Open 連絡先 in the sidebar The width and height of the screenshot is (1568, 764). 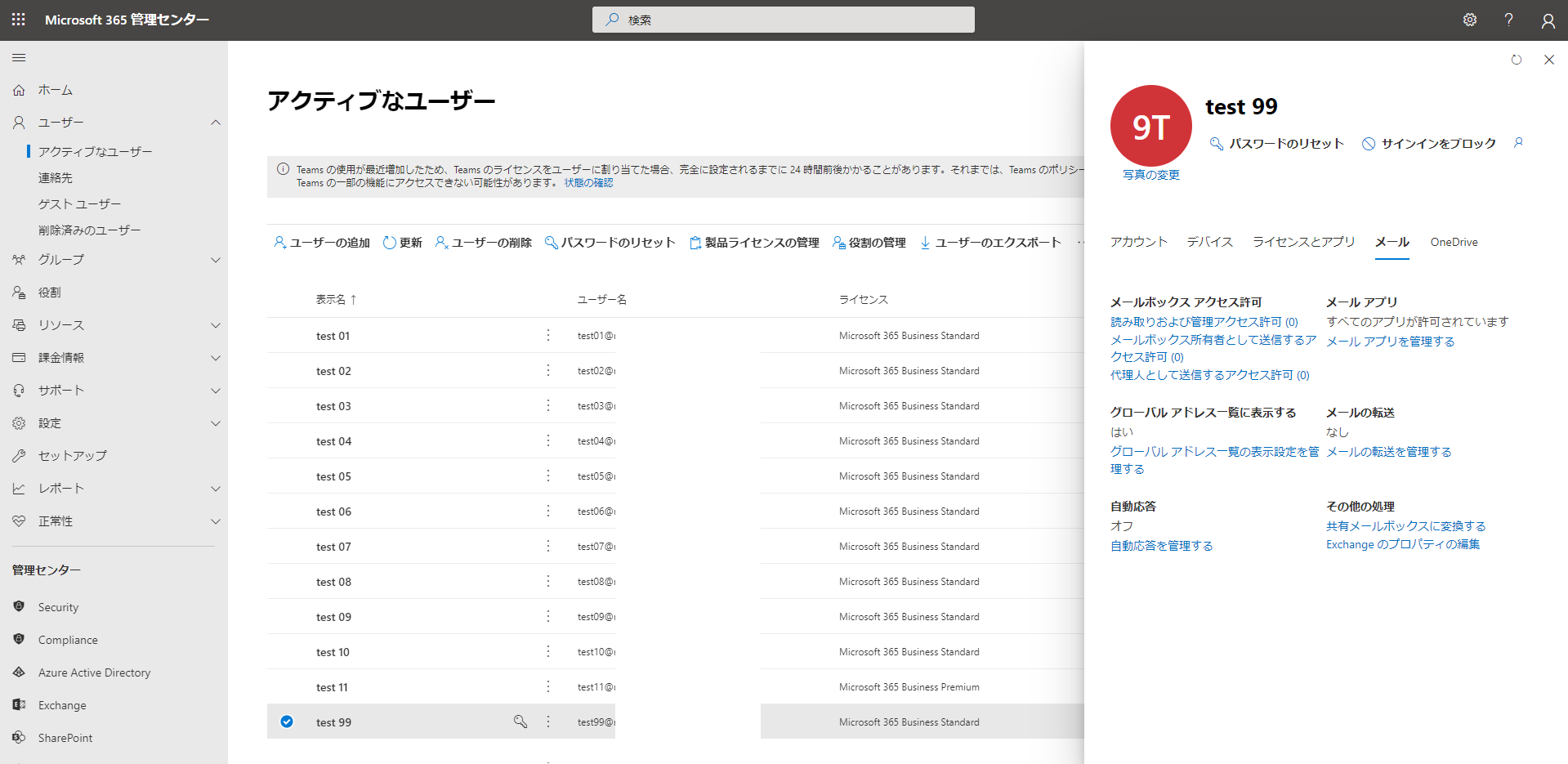coord(56,178)
